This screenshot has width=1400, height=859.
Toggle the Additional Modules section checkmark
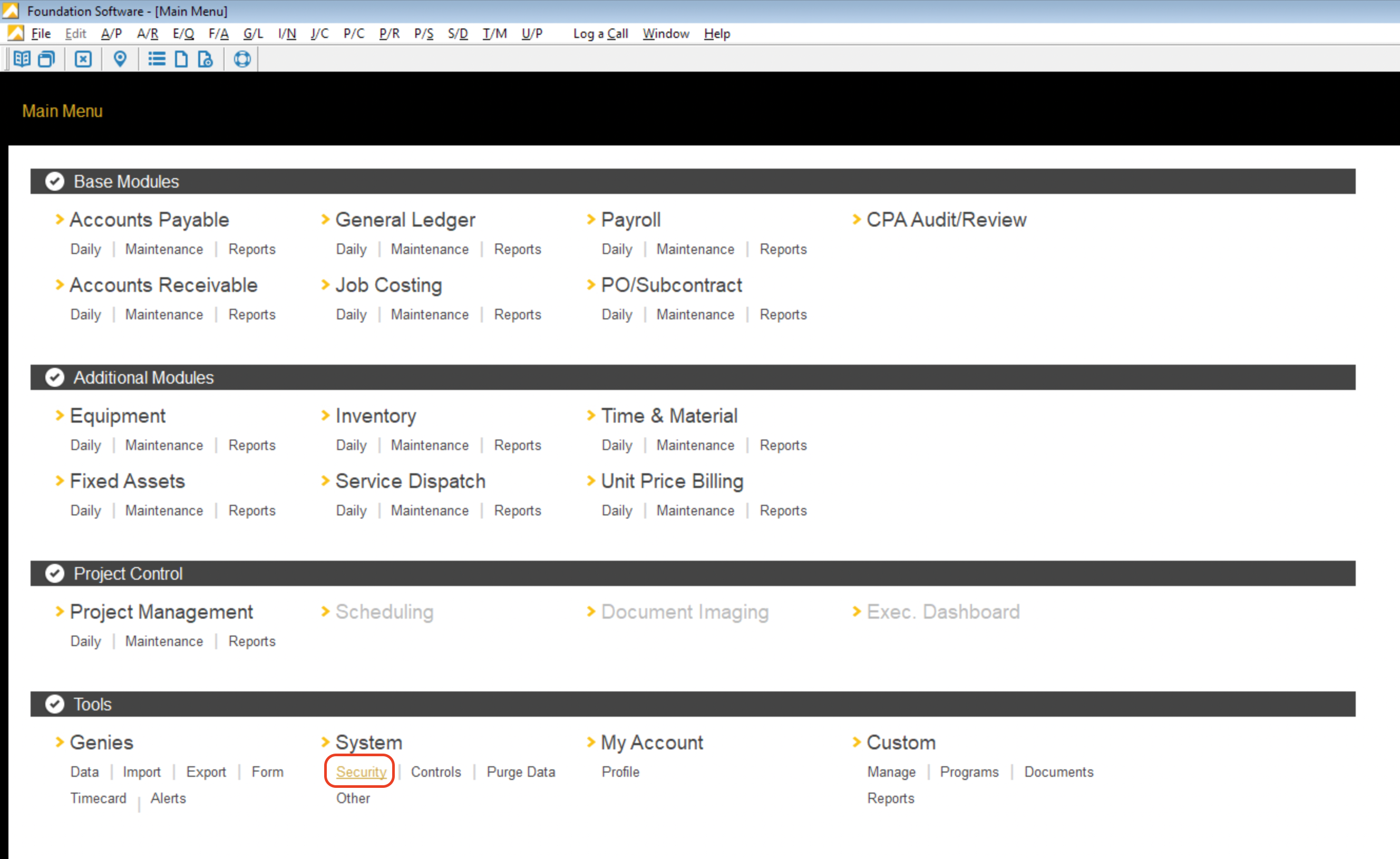coord(54,377)
